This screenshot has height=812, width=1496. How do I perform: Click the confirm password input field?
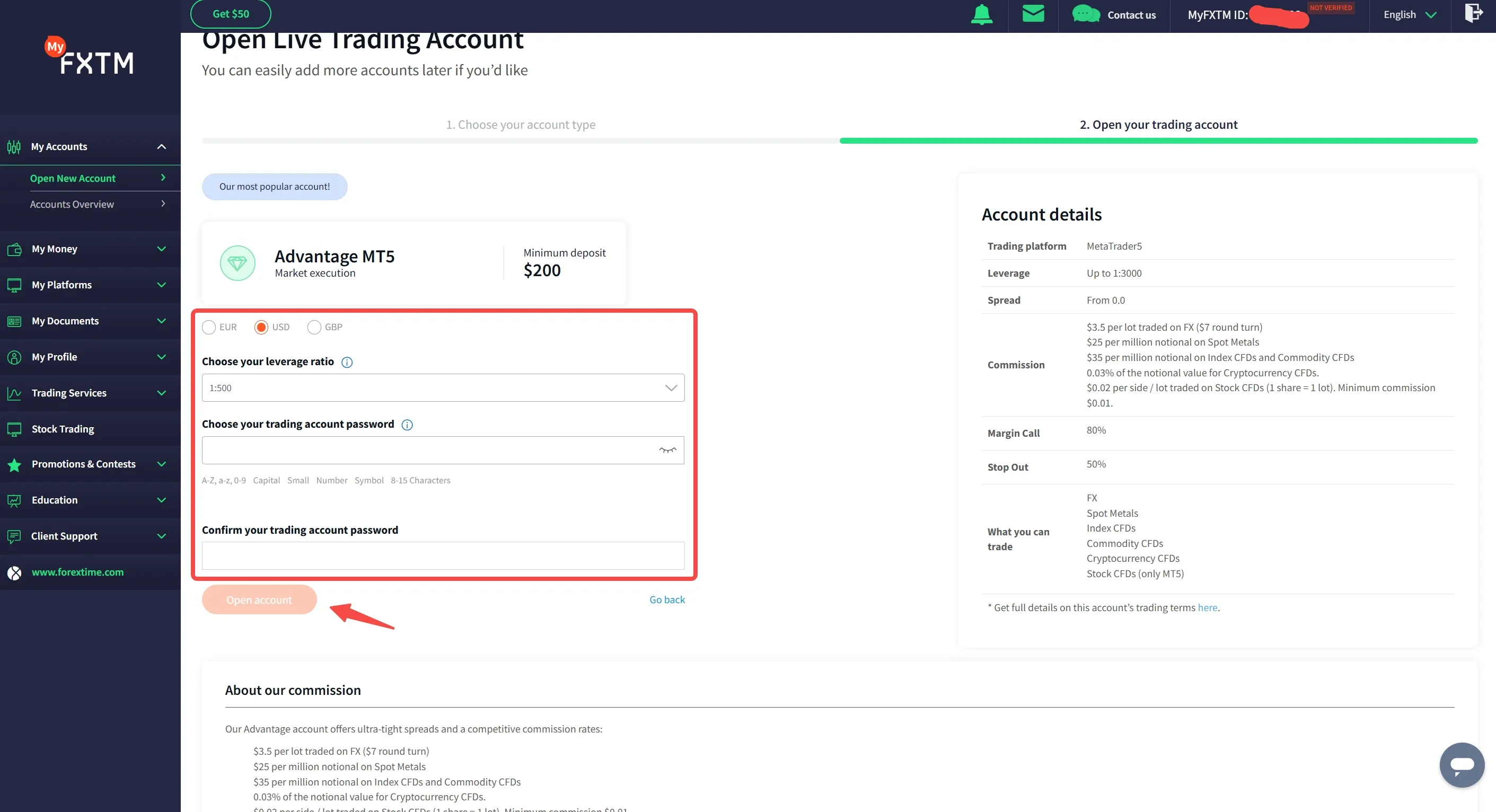point(443,556)
